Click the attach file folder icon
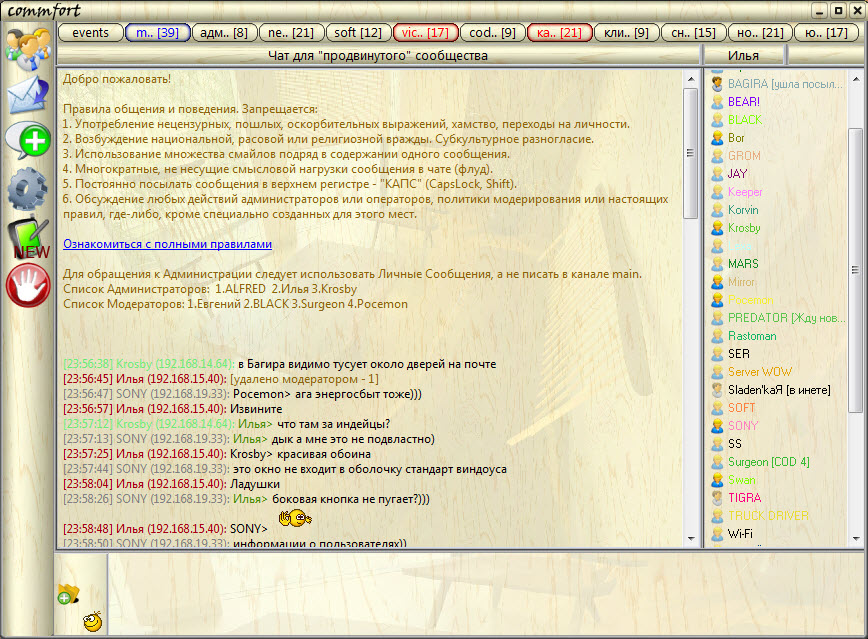 tap(68, 594)
